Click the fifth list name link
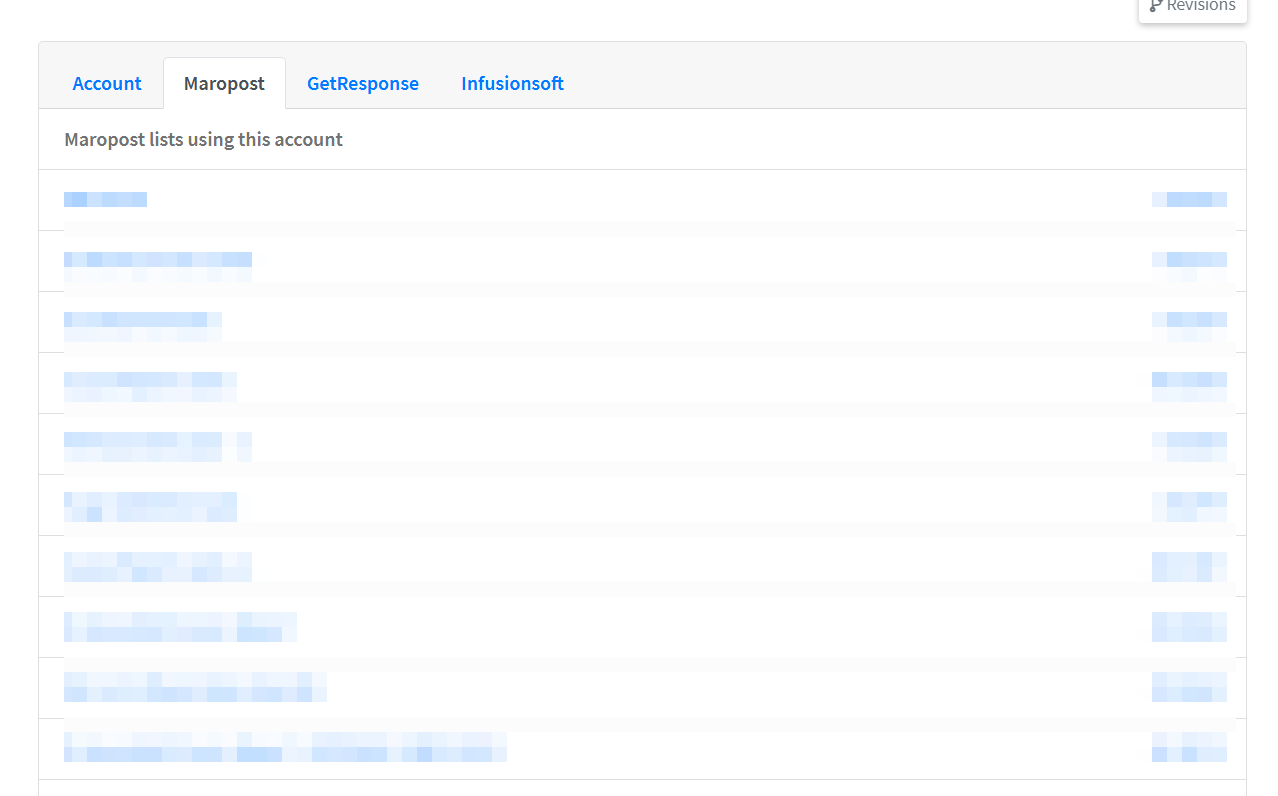Screen dimensions: 1278x796 coord(157,442)
